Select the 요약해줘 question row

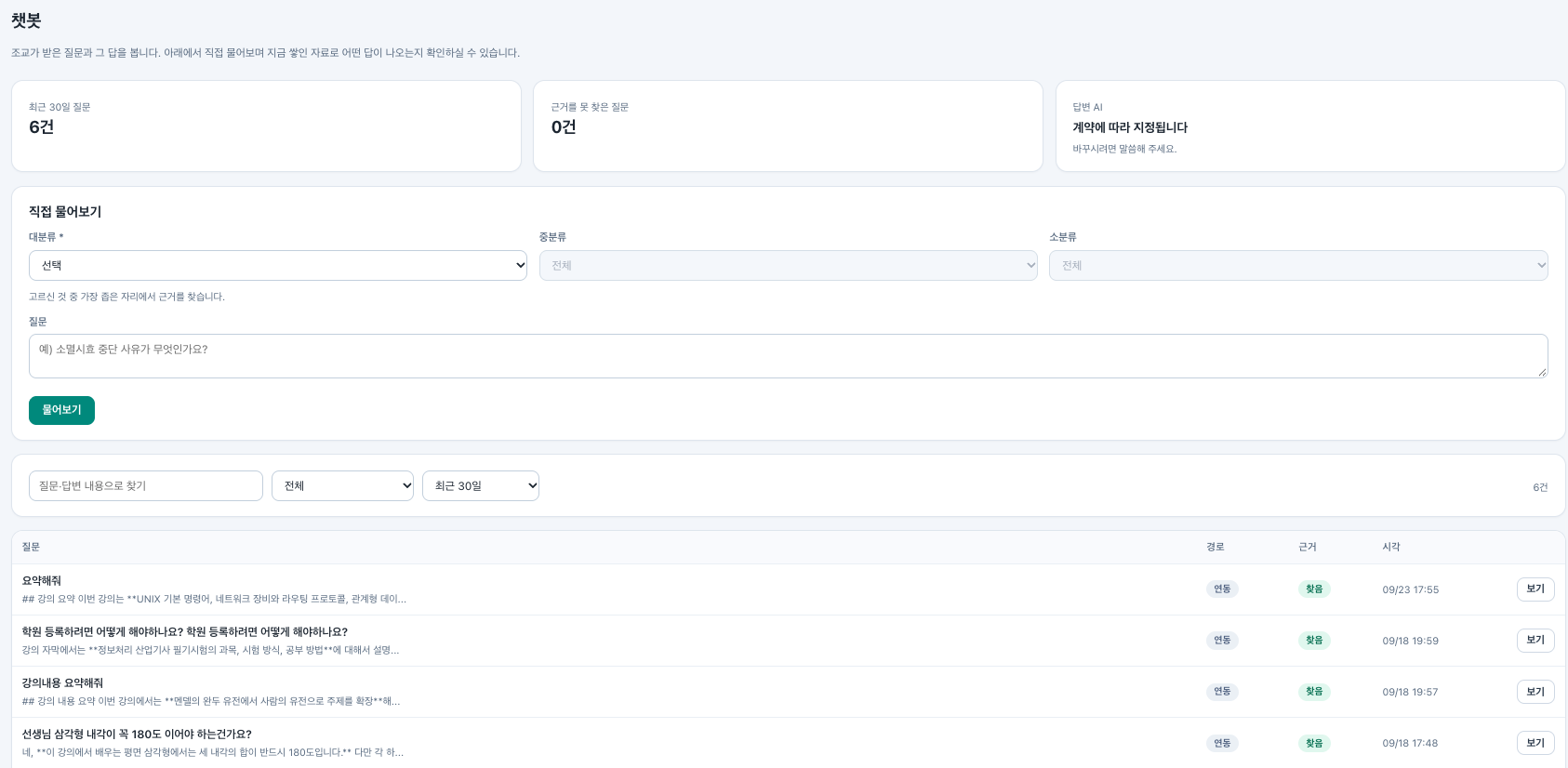coord(789,589)
